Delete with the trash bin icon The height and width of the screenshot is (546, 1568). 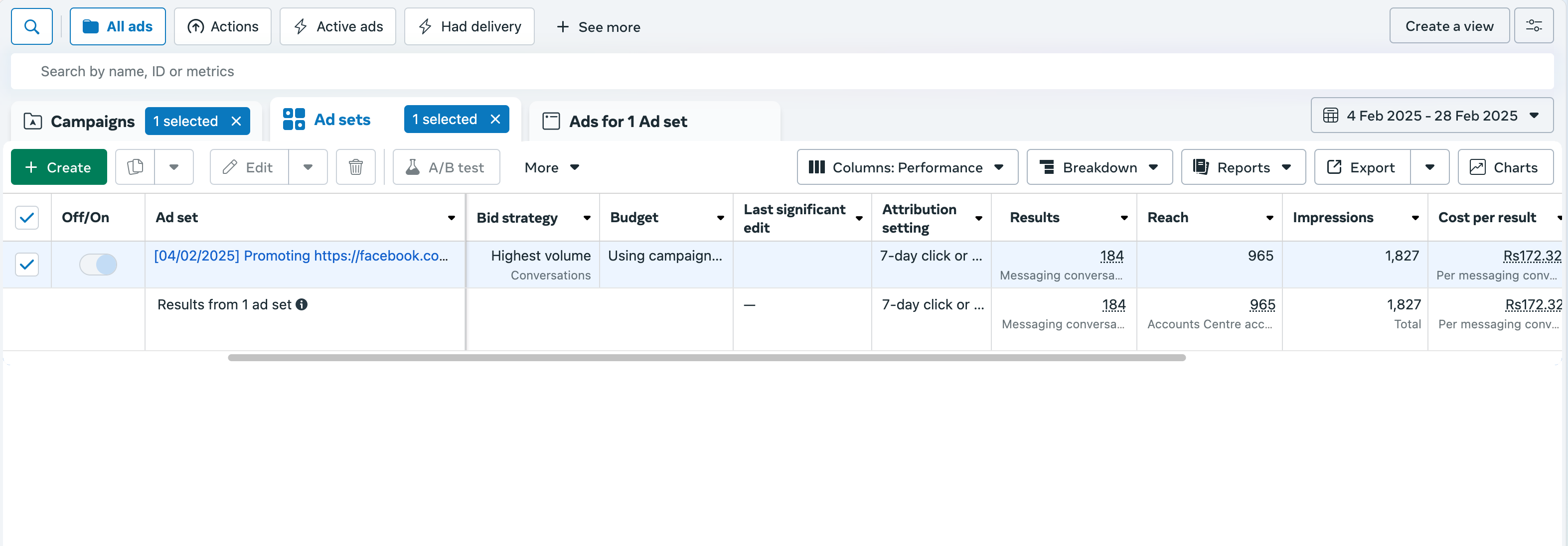355,167
